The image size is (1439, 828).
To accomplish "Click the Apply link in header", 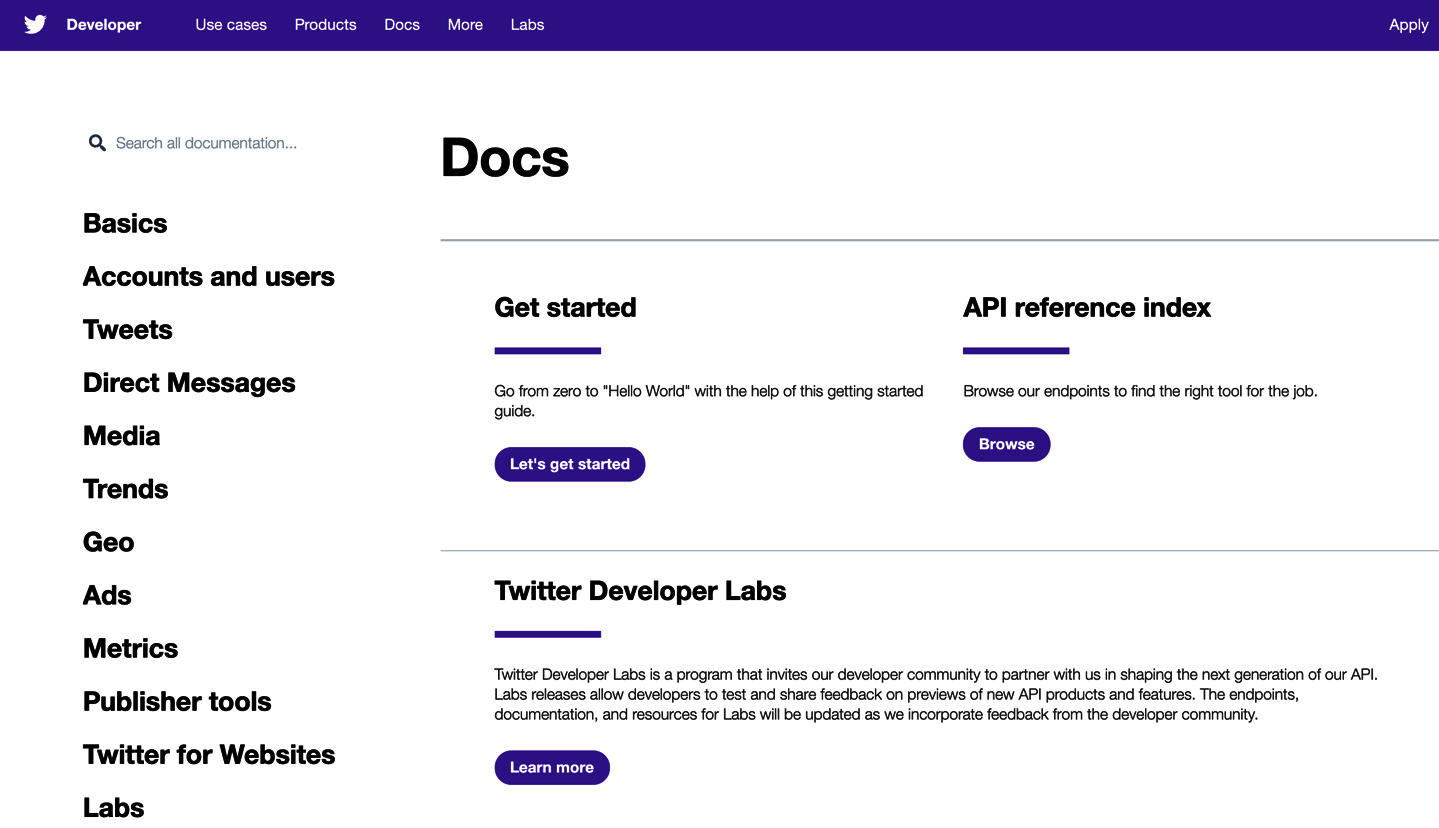I will click(1408, 25).
